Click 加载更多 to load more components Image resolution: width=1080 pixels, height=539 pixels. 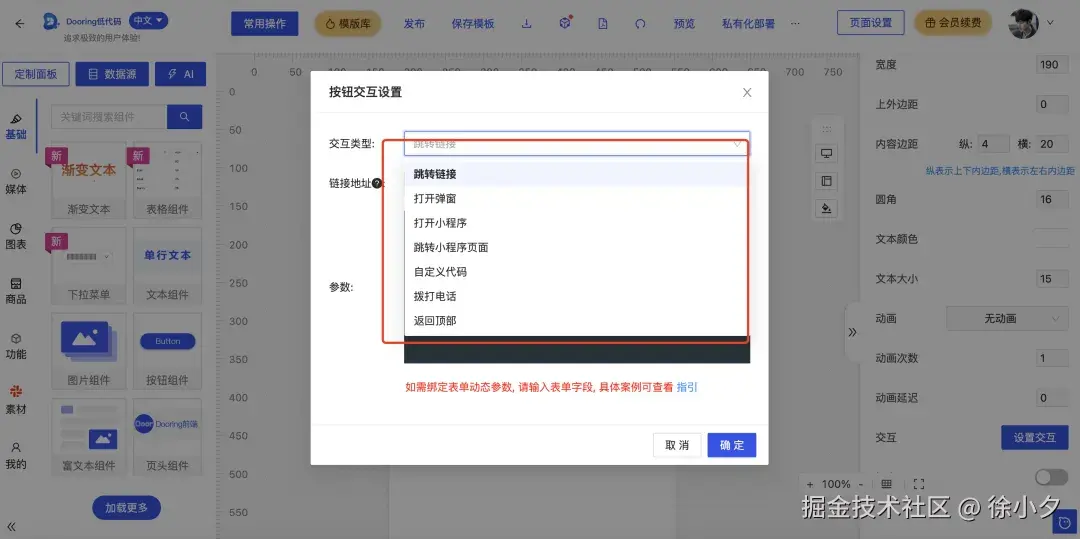127,508
